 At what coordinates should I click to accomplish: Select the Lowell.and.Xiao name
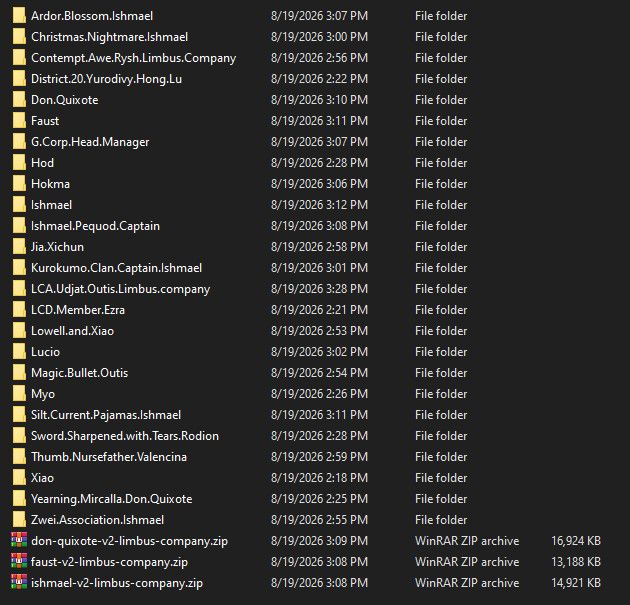pos(72,331)
